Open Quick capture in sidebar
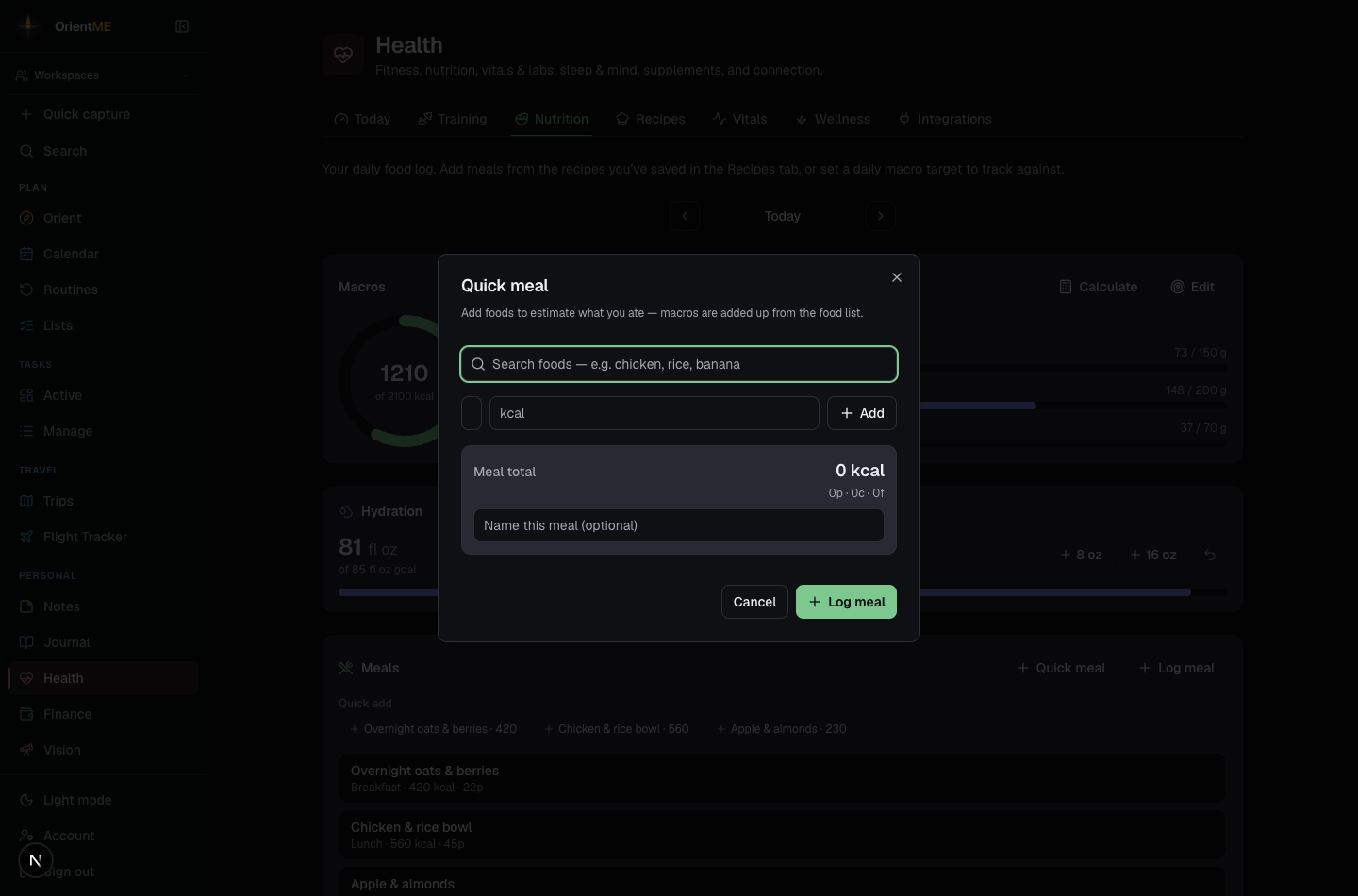The width and height of the screenshot is (1358, 896). click(x=103, y=114)
